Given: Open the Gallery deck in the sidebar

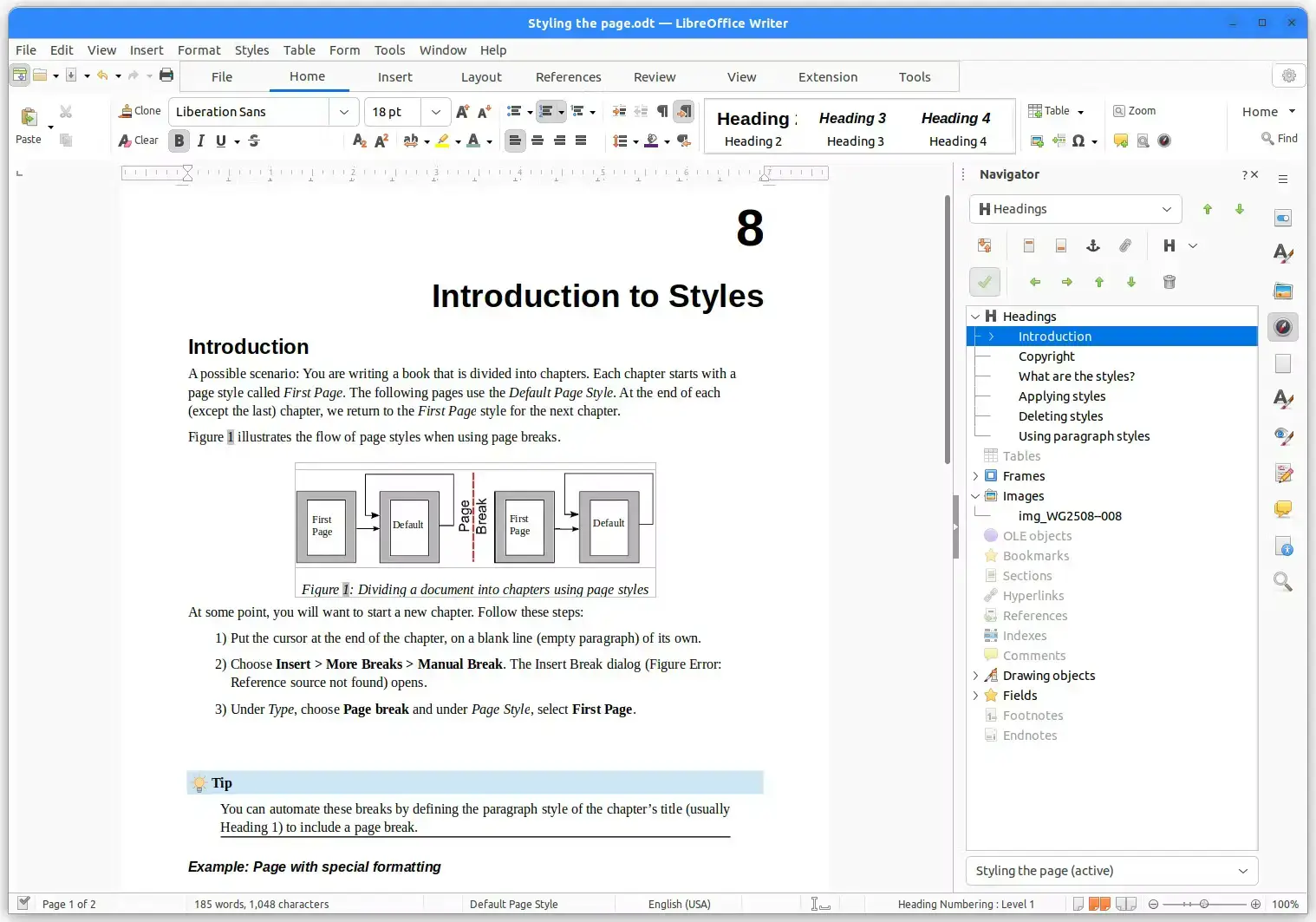Looking at the screenshot, I should point(1284,291).
